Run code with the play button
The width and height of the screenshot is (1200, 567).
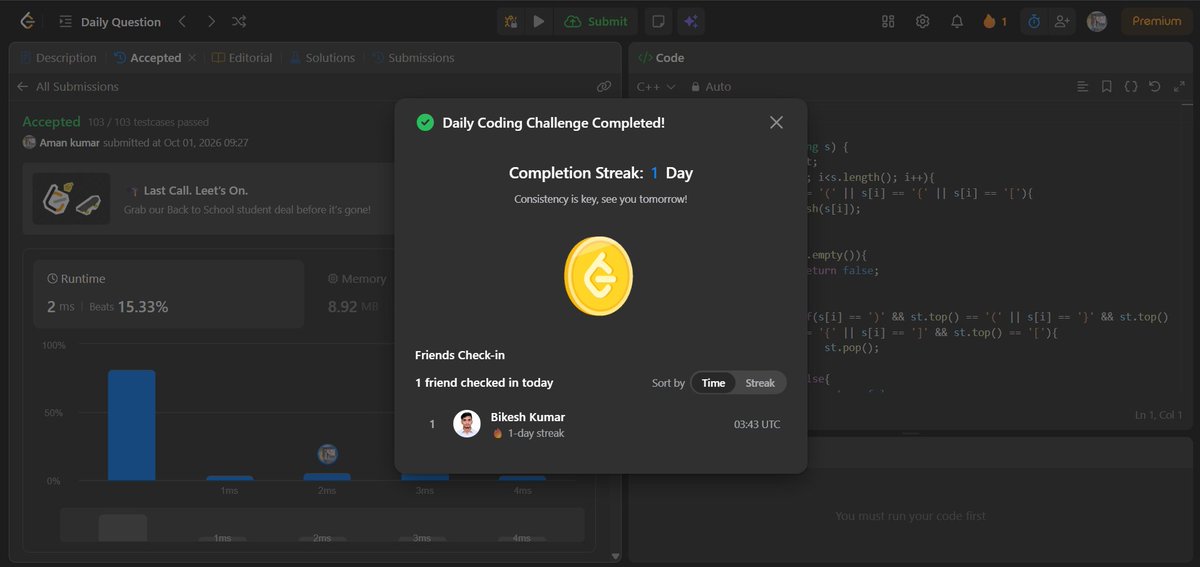click(x=539, y=21)
